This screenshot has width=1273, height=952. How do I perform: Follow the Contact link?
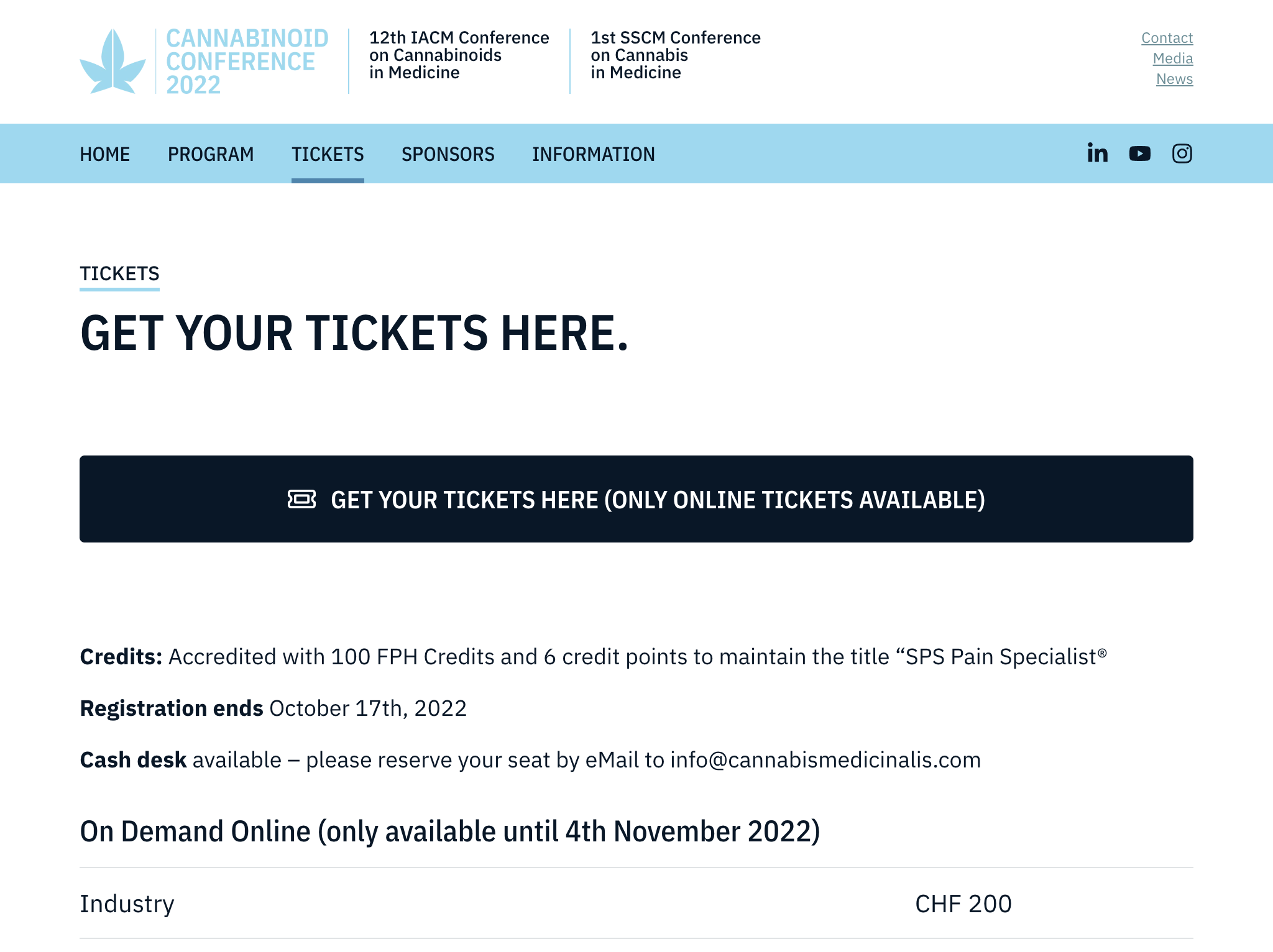click(1167, 38)
